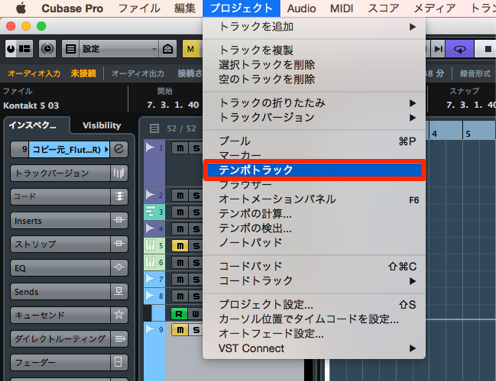Click the コード section list icon
496x381 pixels.
click(119, 197)
